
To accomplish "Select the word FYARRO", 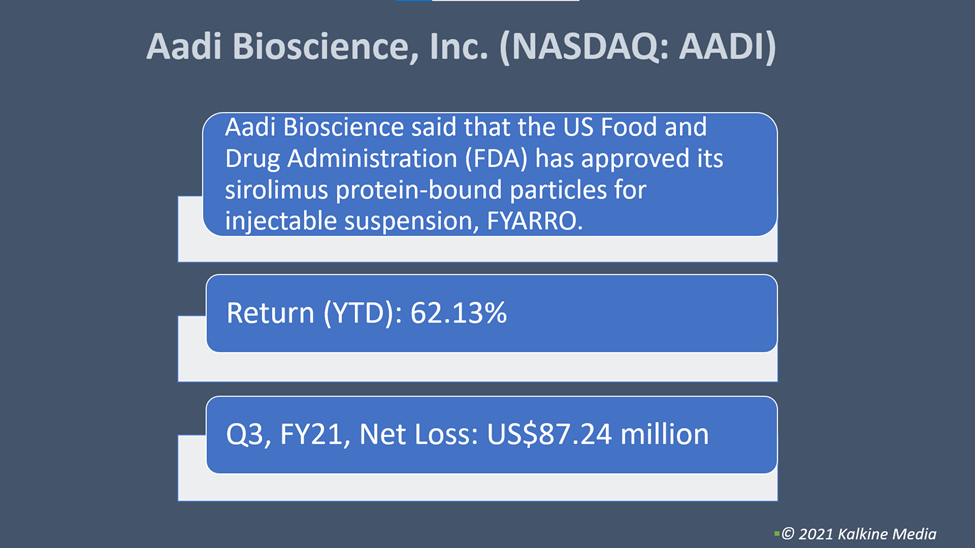I will click(x=535, y=221).
